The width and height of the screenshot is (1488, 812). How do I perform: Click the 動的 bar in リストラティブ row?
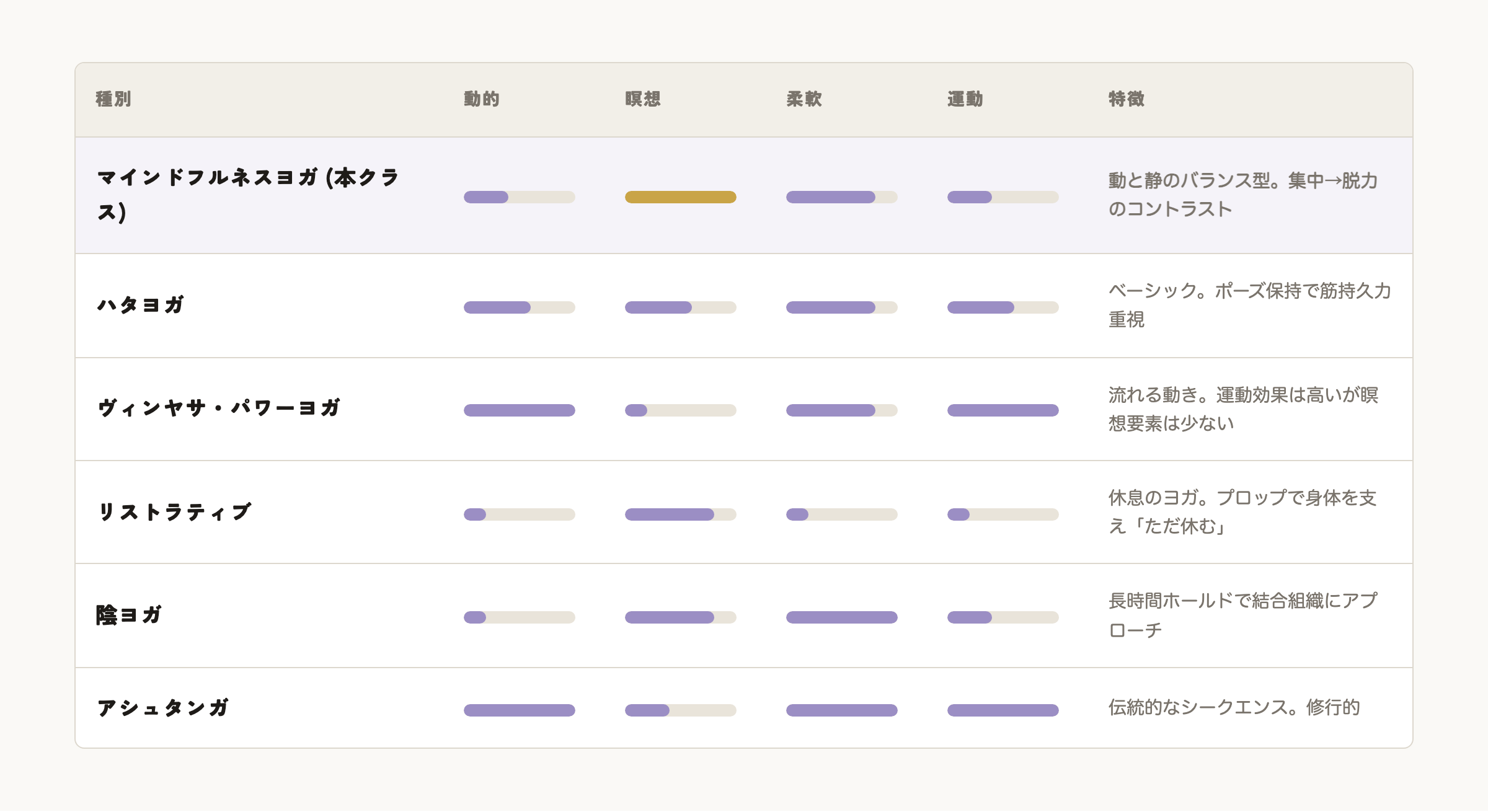[520, 514]
